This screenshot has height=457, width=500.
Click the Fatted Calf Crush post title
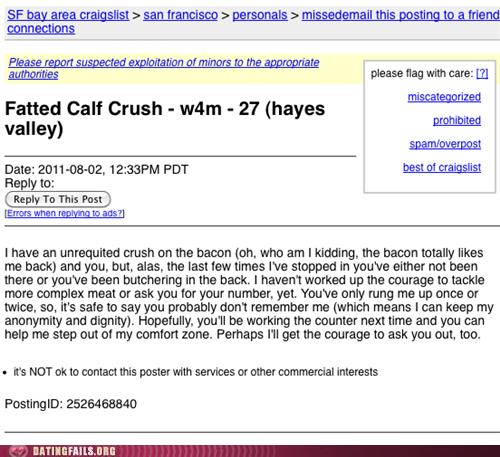pos(165,118)
